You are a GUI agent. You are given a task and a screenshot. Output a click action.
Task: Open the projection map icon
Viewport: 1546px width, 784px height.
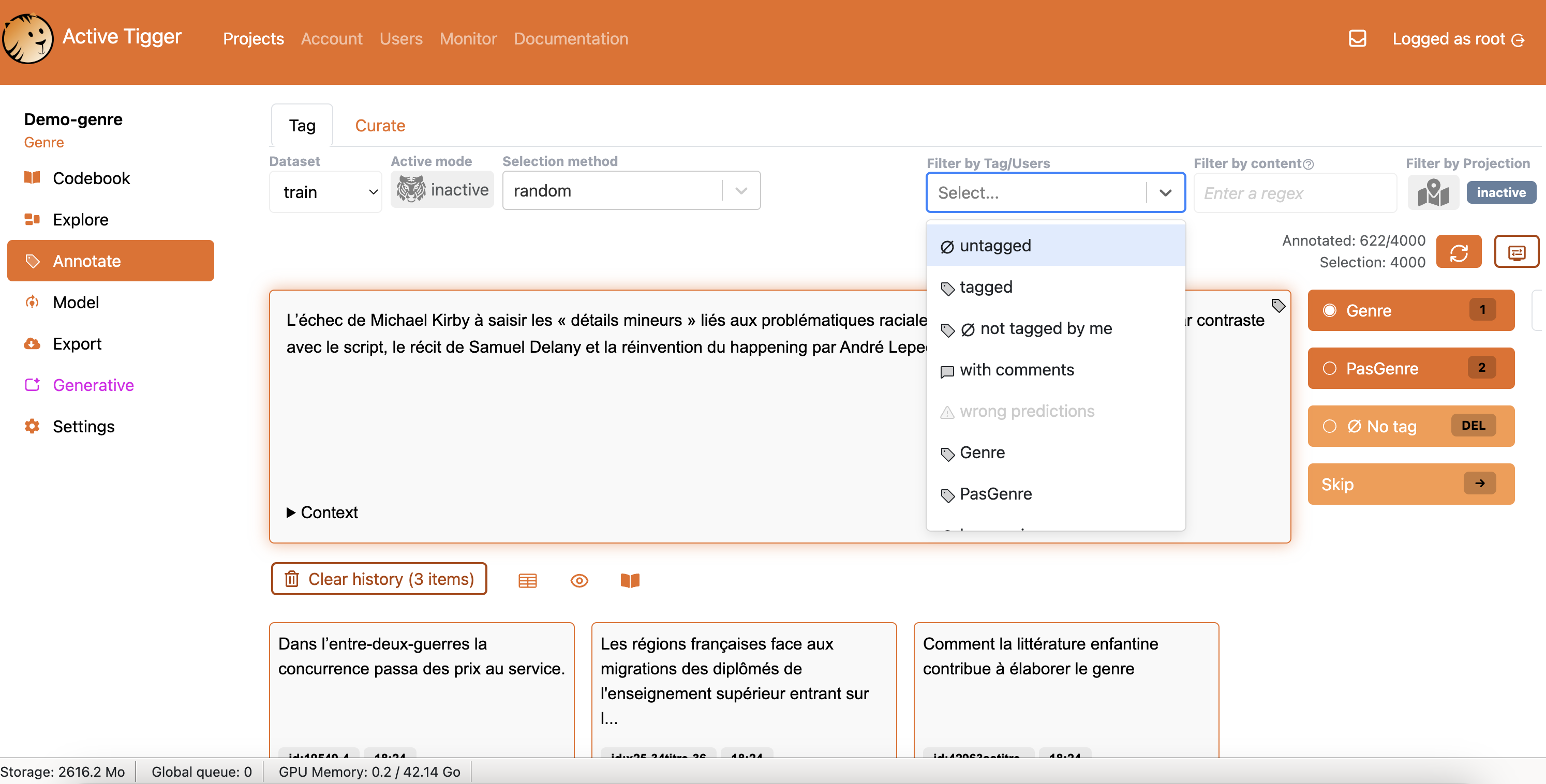click(1433, 192)
